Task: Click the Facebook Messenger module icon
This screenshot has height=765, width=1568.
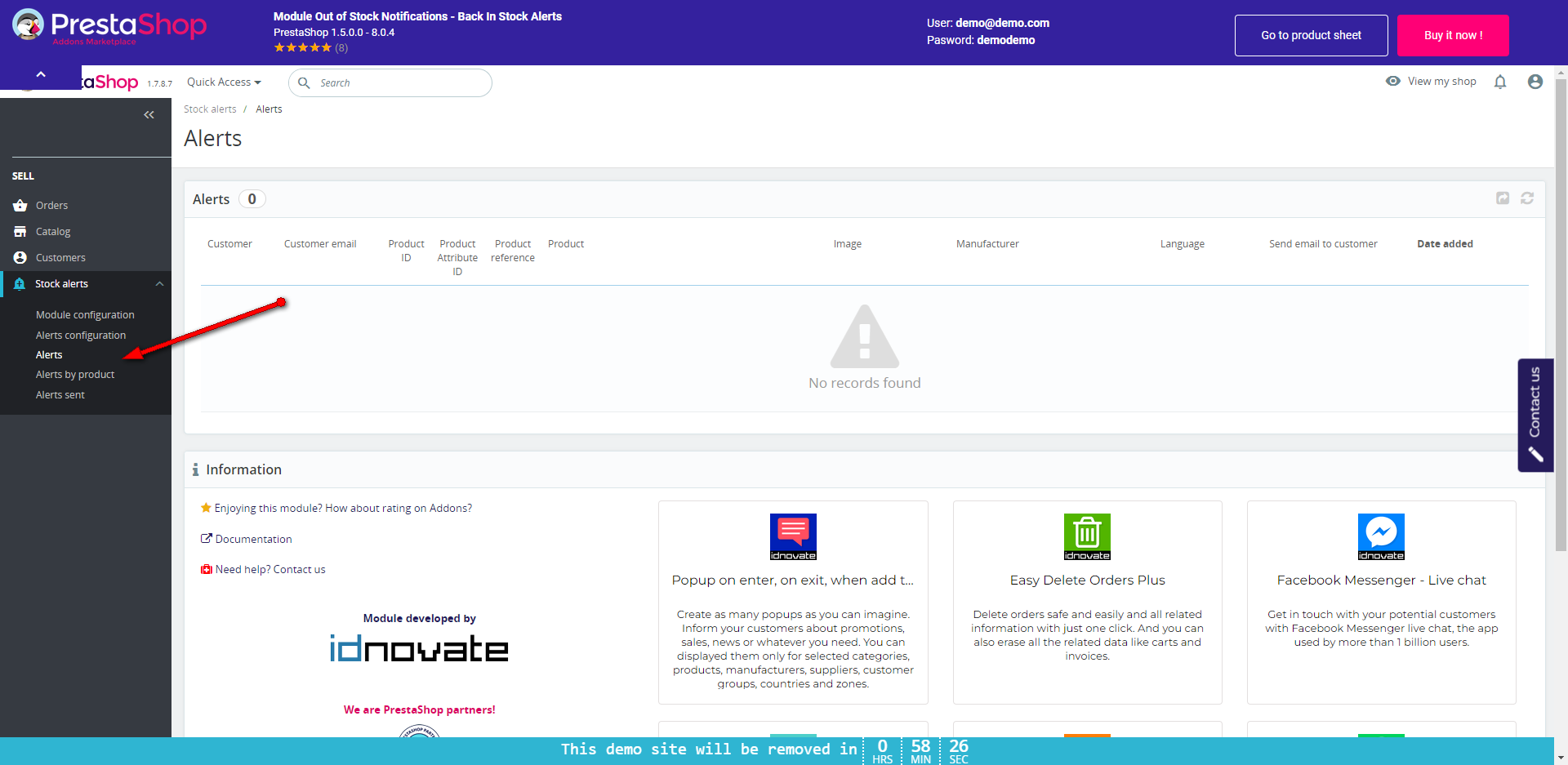Action: pos(1381,536)
